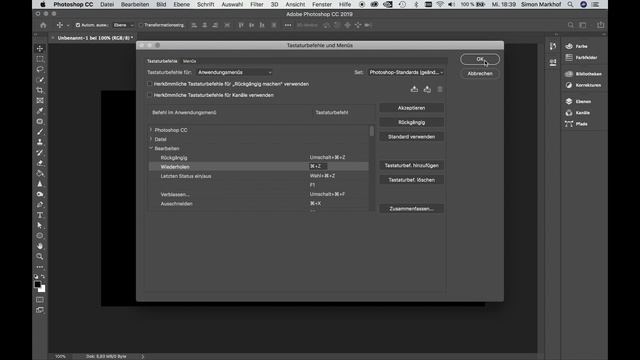Click the background color swatch
The width and height of the screenshot is (640, 360).
(x=42, y=289)
